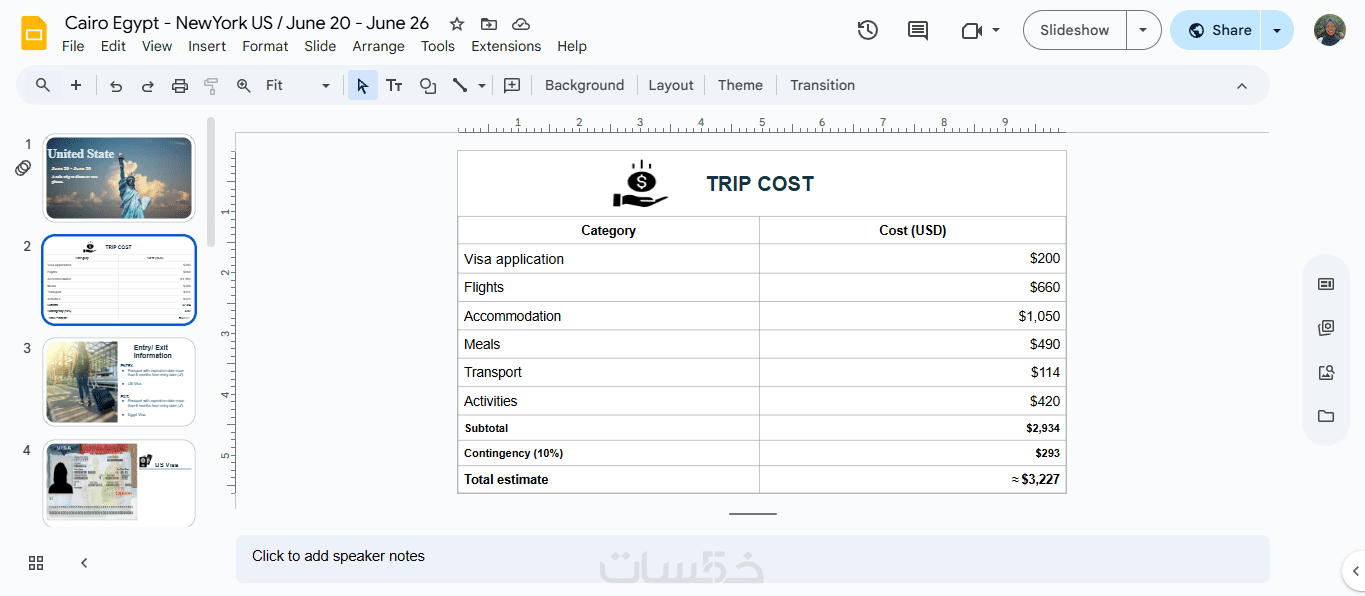Image resolution: width=1365 pixels, height=596 pixels.
Task: Click to add speaker notes field
Action: 753,558
